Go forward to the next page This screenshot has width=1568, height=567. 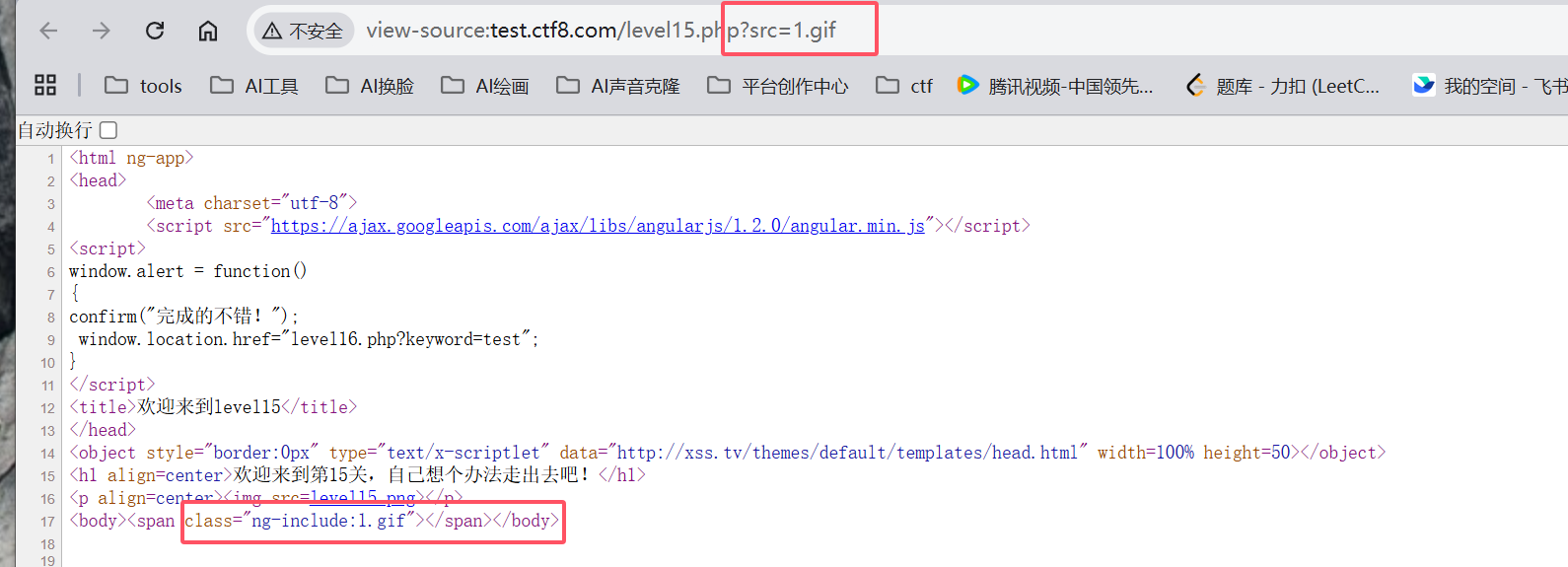pos(102,31)
